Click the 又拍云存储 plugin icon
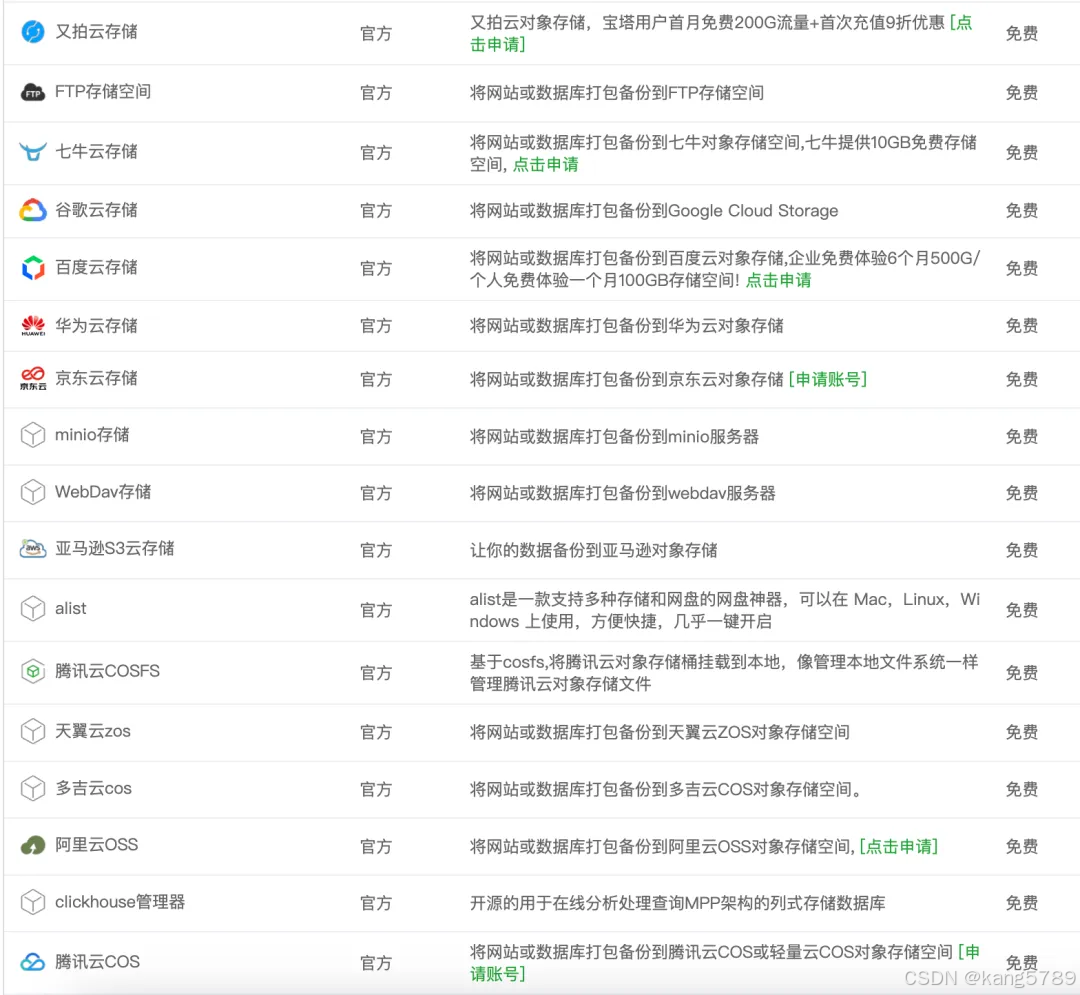The height and width of the screenshot is (995, 1080). (x=32, y=32)
